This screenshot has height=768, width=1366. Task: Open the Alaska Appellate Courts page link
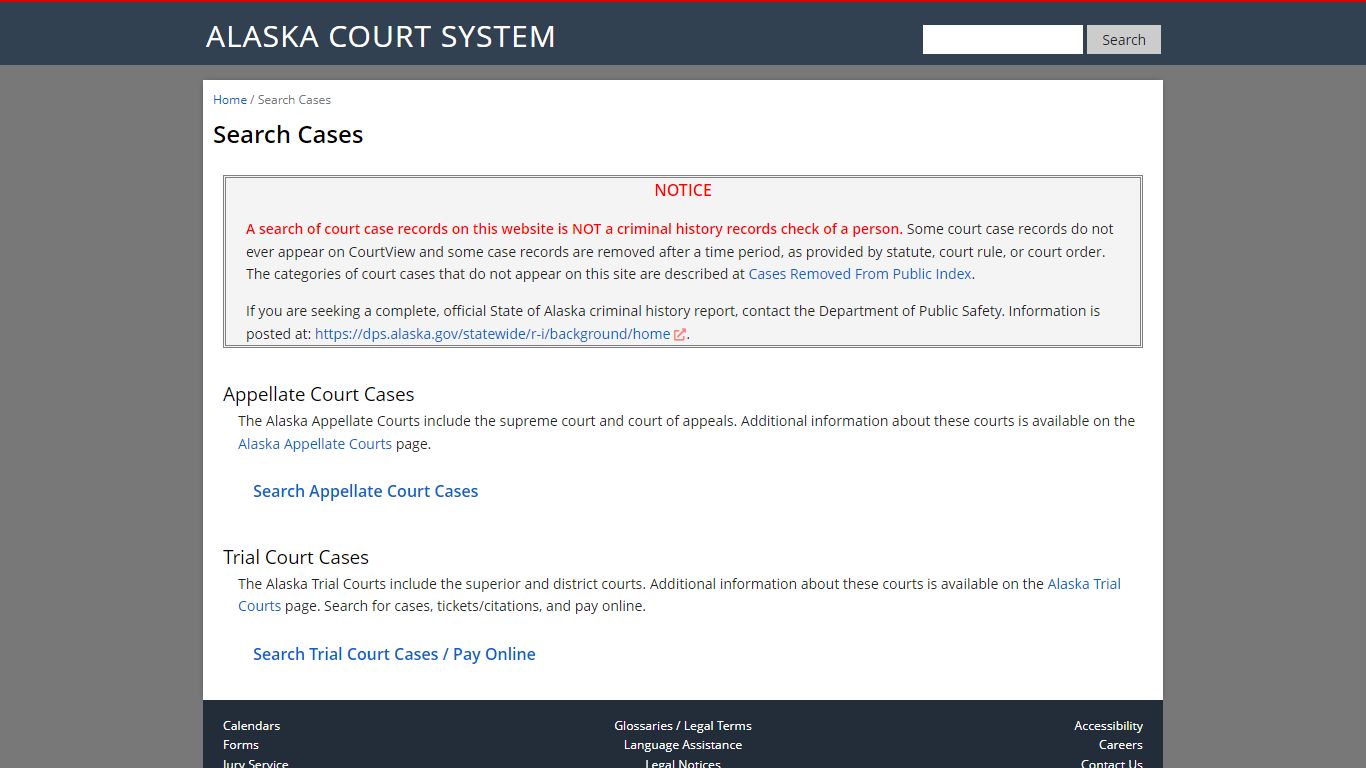click(x=315, y=444)
